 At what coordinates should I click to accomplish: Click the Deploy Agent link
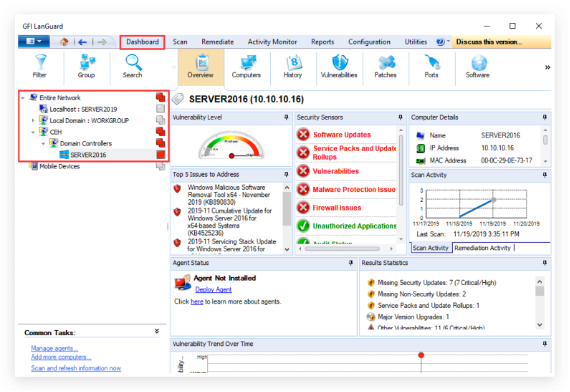(x=213, y=289)
